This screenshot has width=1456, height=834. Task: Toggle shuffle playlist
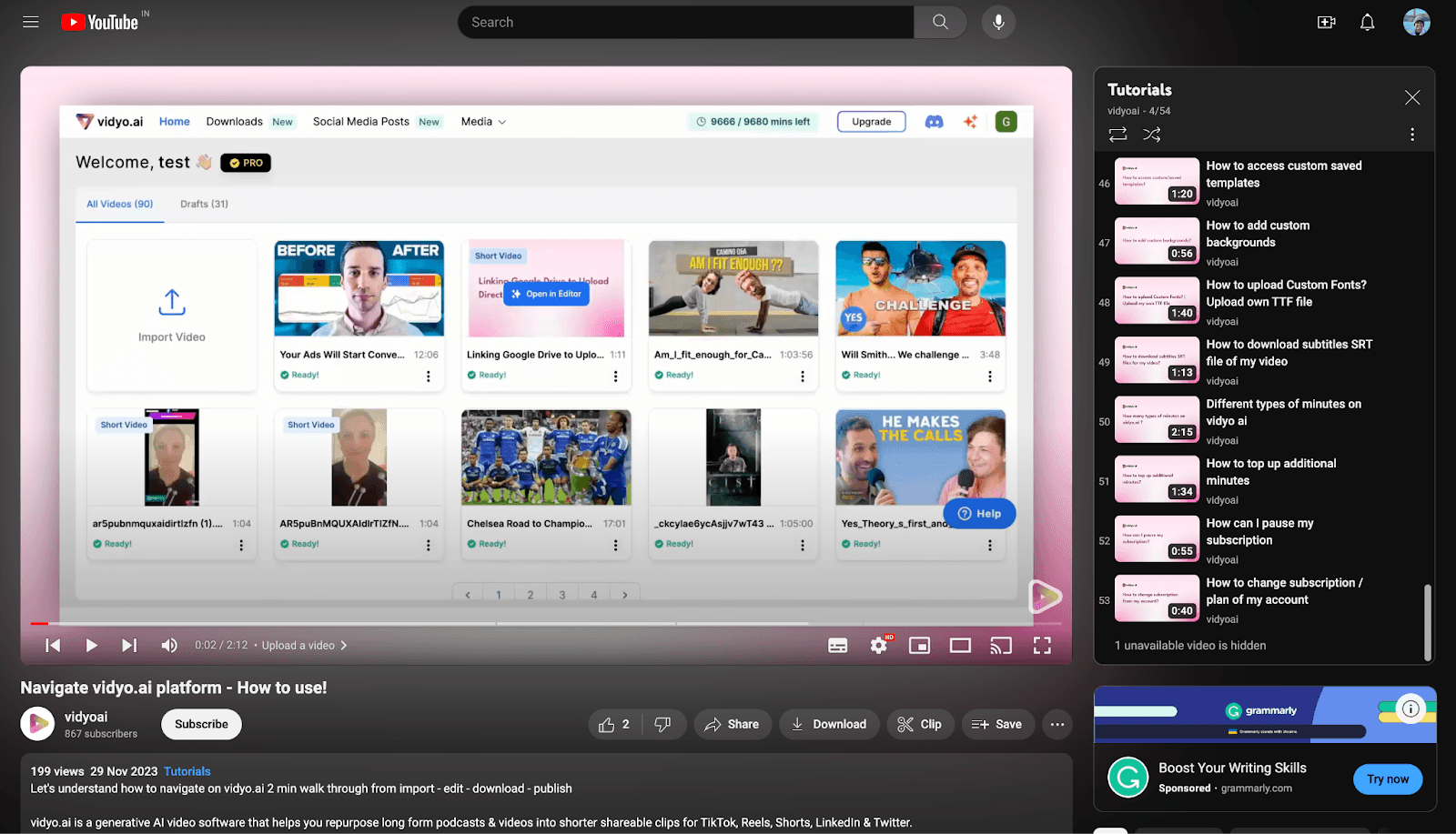tap(1151, 135)
